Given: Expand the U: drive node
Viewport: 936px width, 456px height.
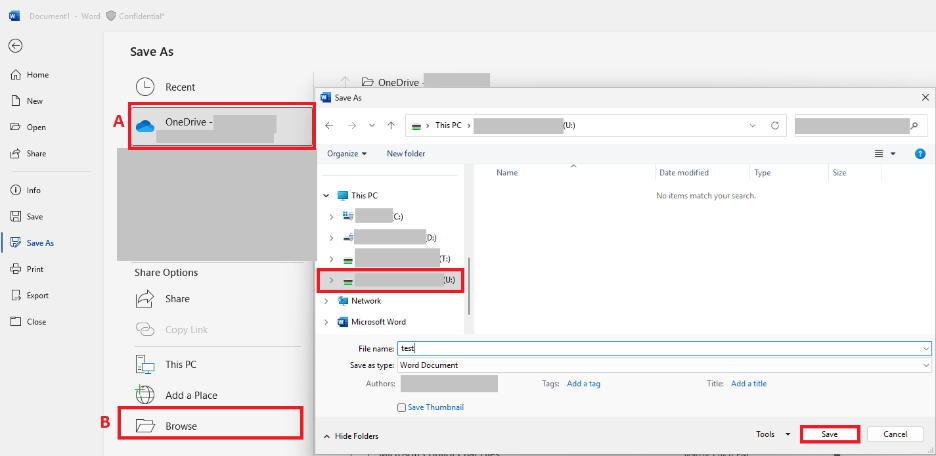Looking at the screenshot, I should [331, 280].
